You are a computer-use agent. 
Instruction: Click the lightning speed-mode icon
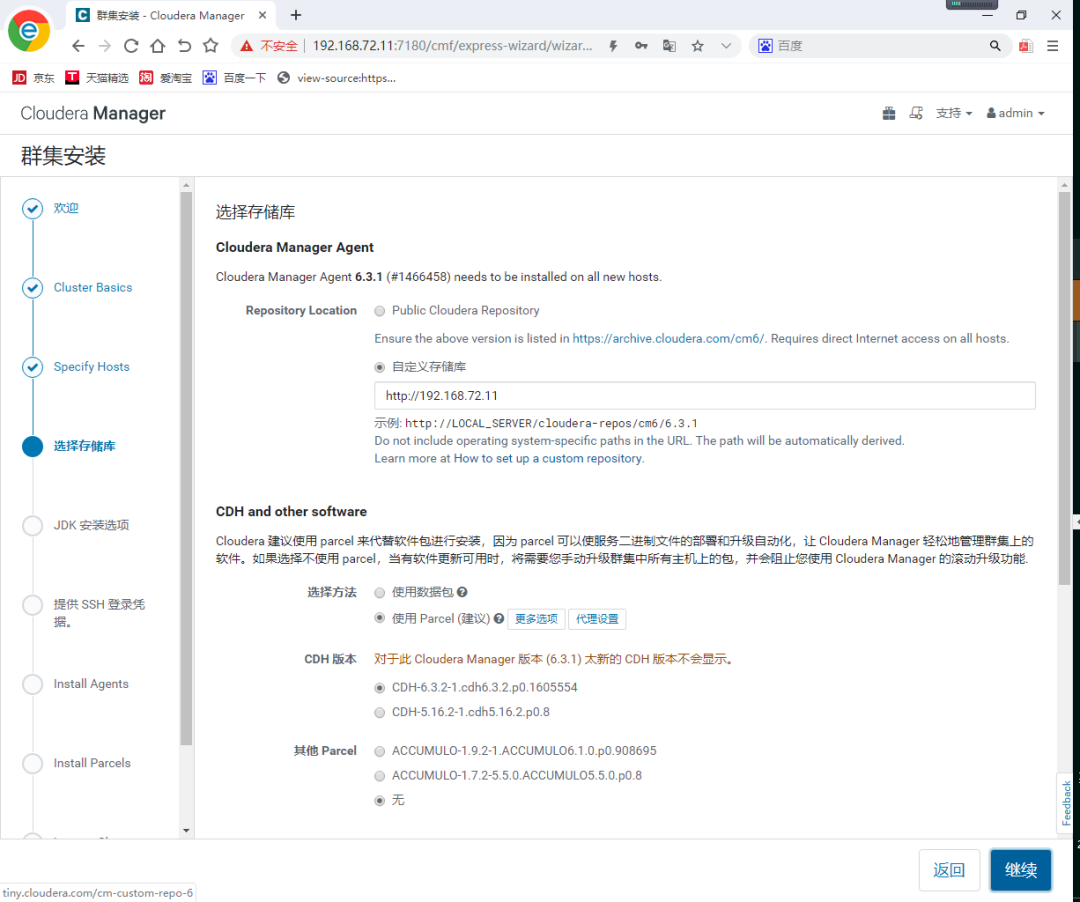[613, 46]
